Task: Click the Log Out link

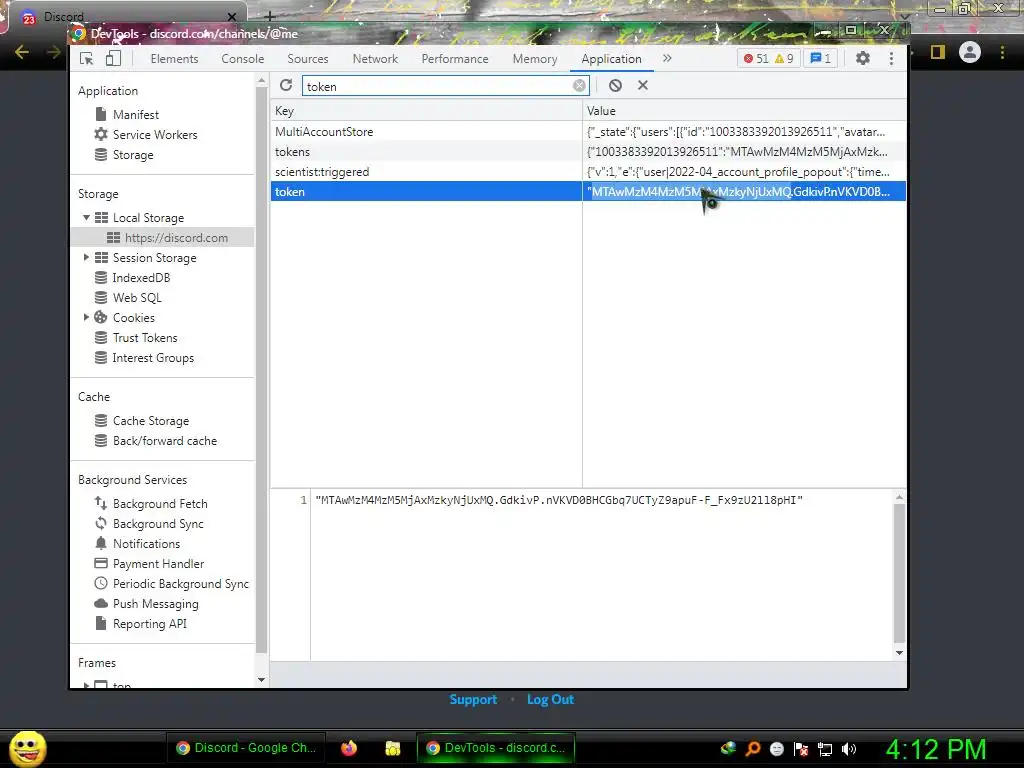Action: click(x=551, y=699)
